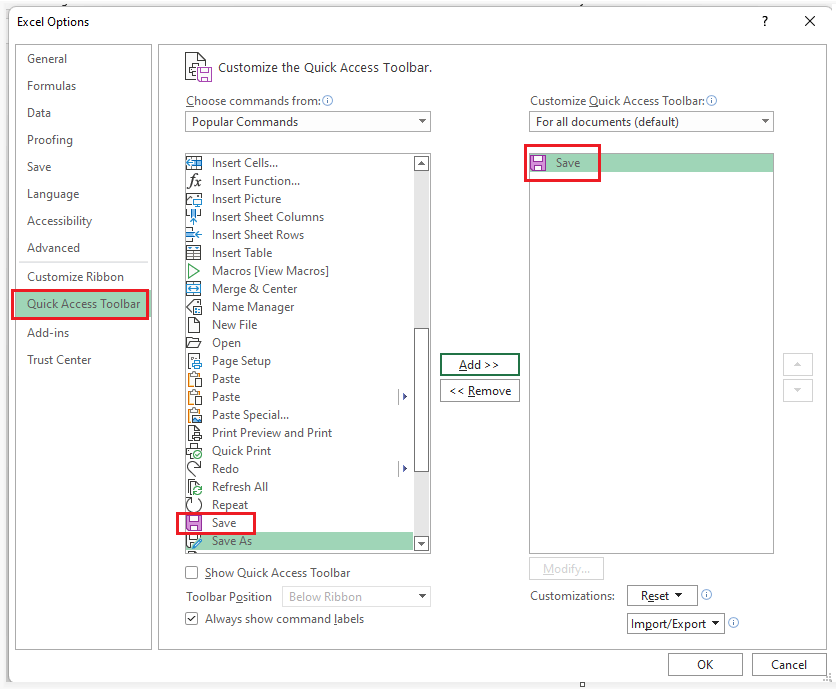Click the OK button
Viewport: 836px width, 689px height.
[x=705, y=664]
